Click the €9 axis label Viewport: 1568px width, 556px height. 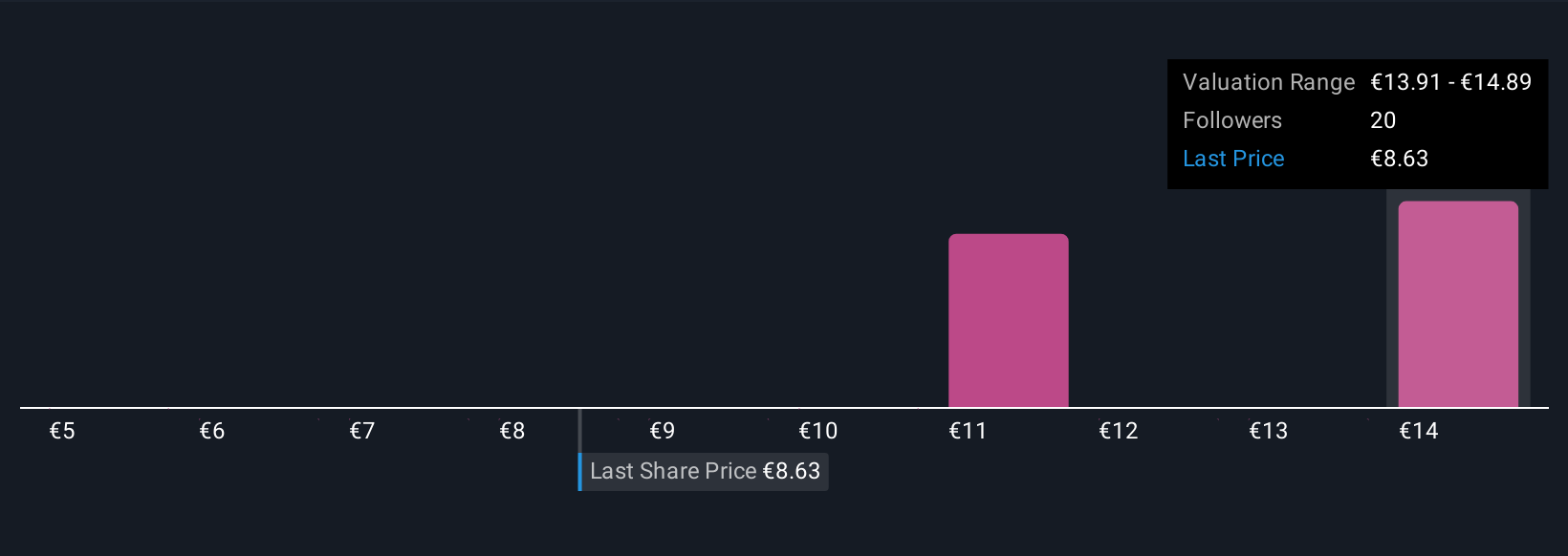click(x=663, y=431)
